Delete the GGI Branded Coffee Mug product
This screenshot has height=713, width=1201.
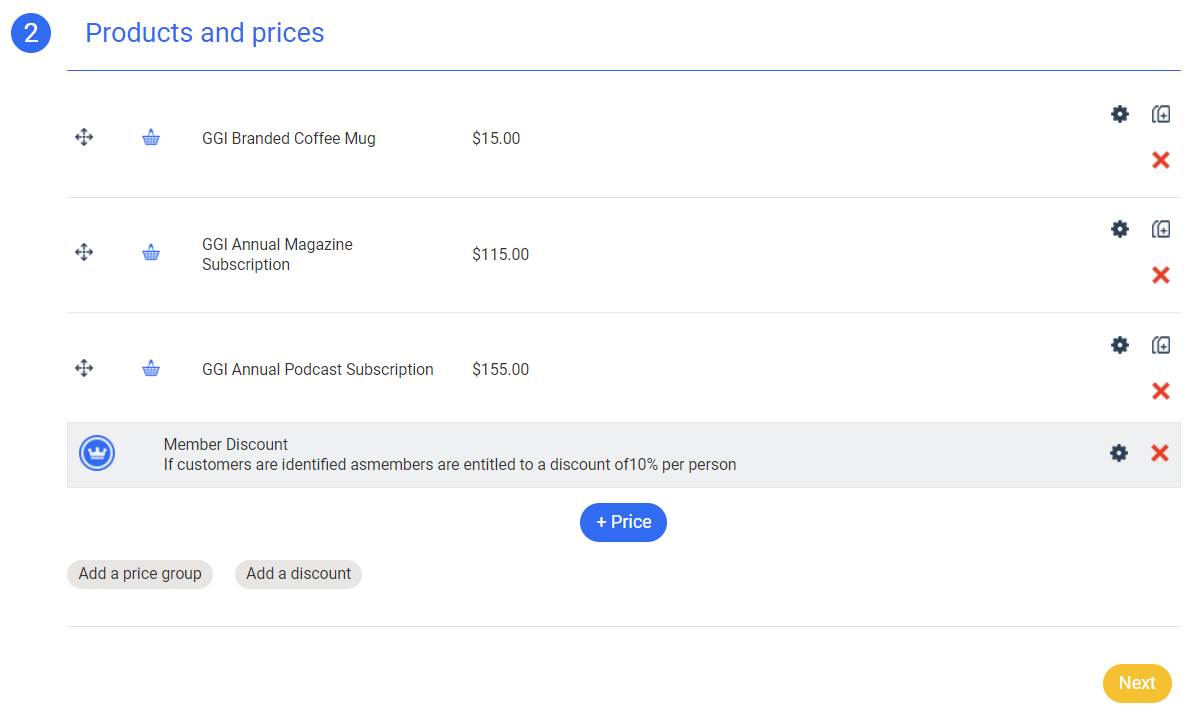tap(1161, 160)
